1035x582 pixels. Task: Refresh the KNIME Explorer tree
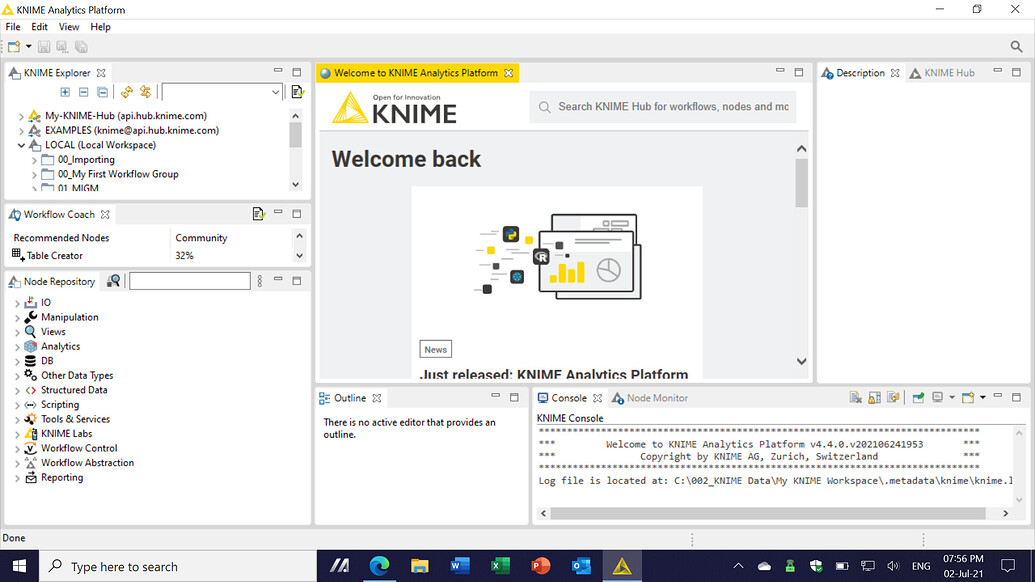tap(127, 92)
